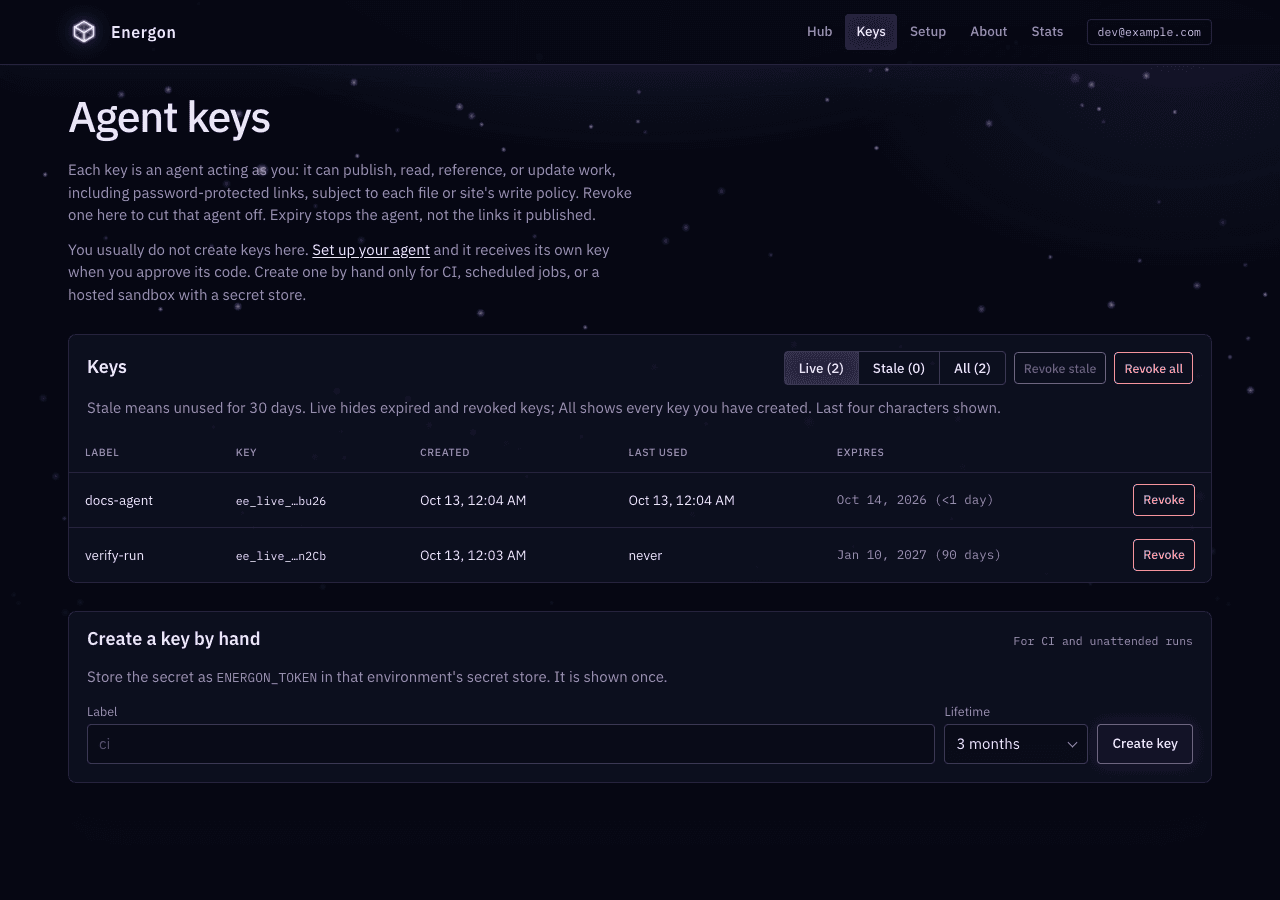The image size is (1280, 900).
Task: Click the Revoke all button
Action: point(1153,368)
